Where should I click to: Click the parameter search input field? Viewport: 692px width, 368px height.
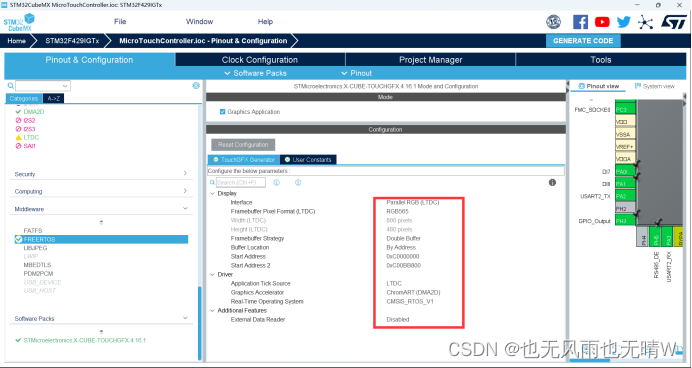pos(241,182)
